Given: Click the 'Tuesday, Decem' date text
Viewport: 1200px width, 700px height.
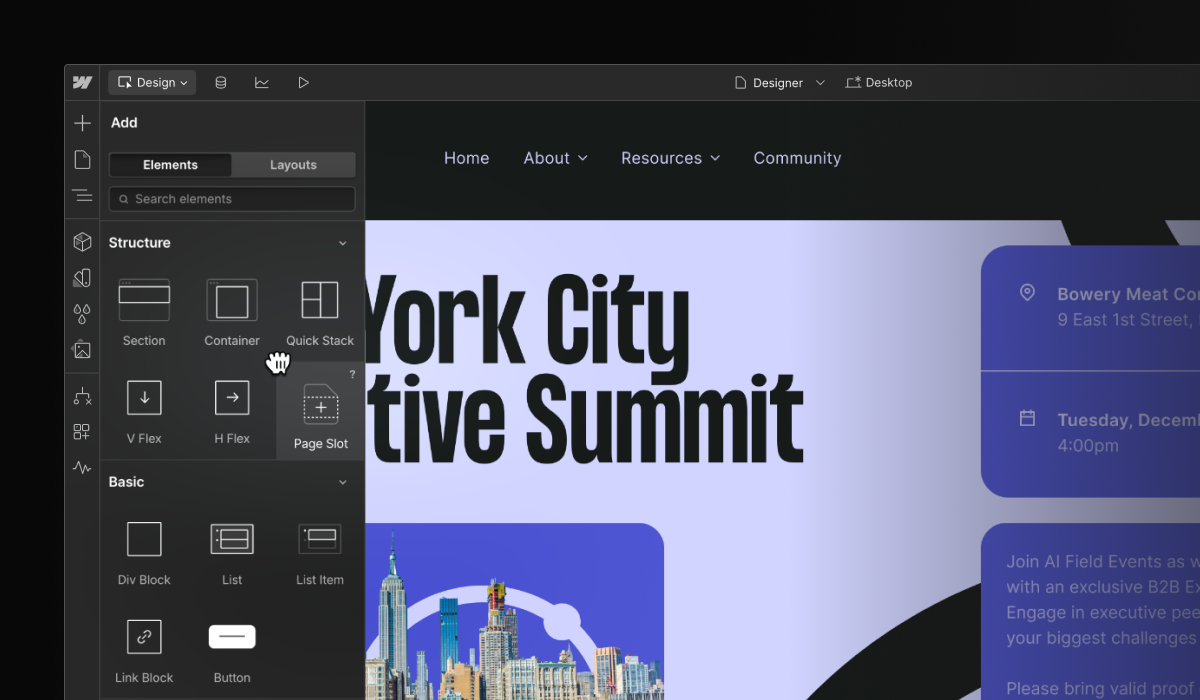Looking at the screenshot, I should (1128, 420).
